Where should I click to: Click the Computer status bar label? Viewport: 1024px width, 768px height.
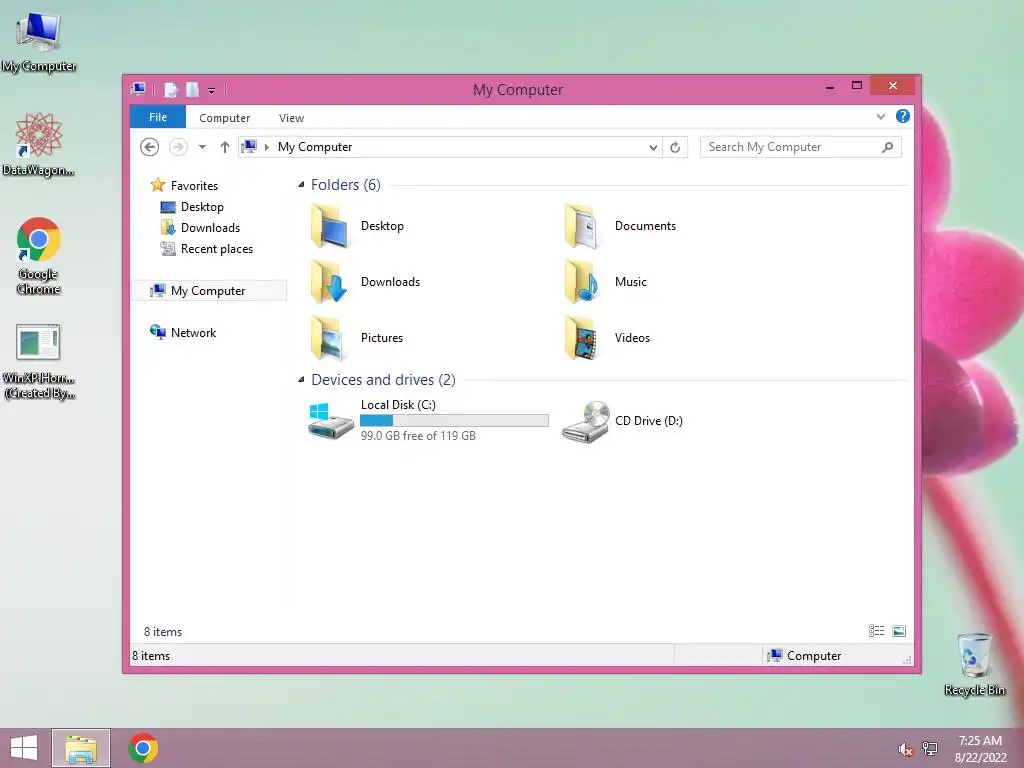[814, 656]
